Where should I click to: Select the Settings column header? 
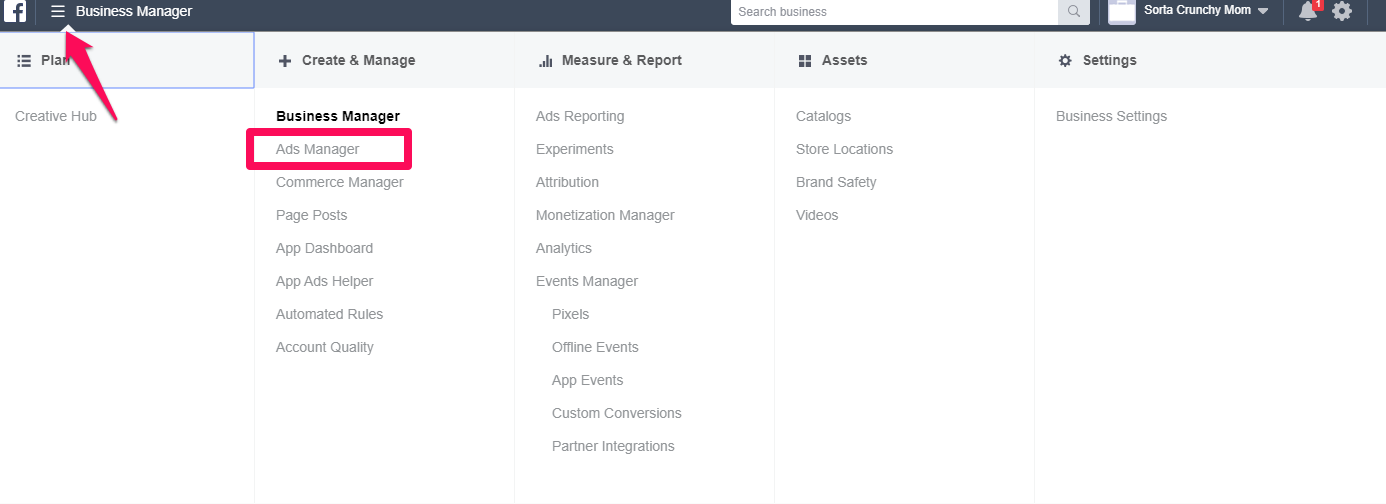point(1210,60)
